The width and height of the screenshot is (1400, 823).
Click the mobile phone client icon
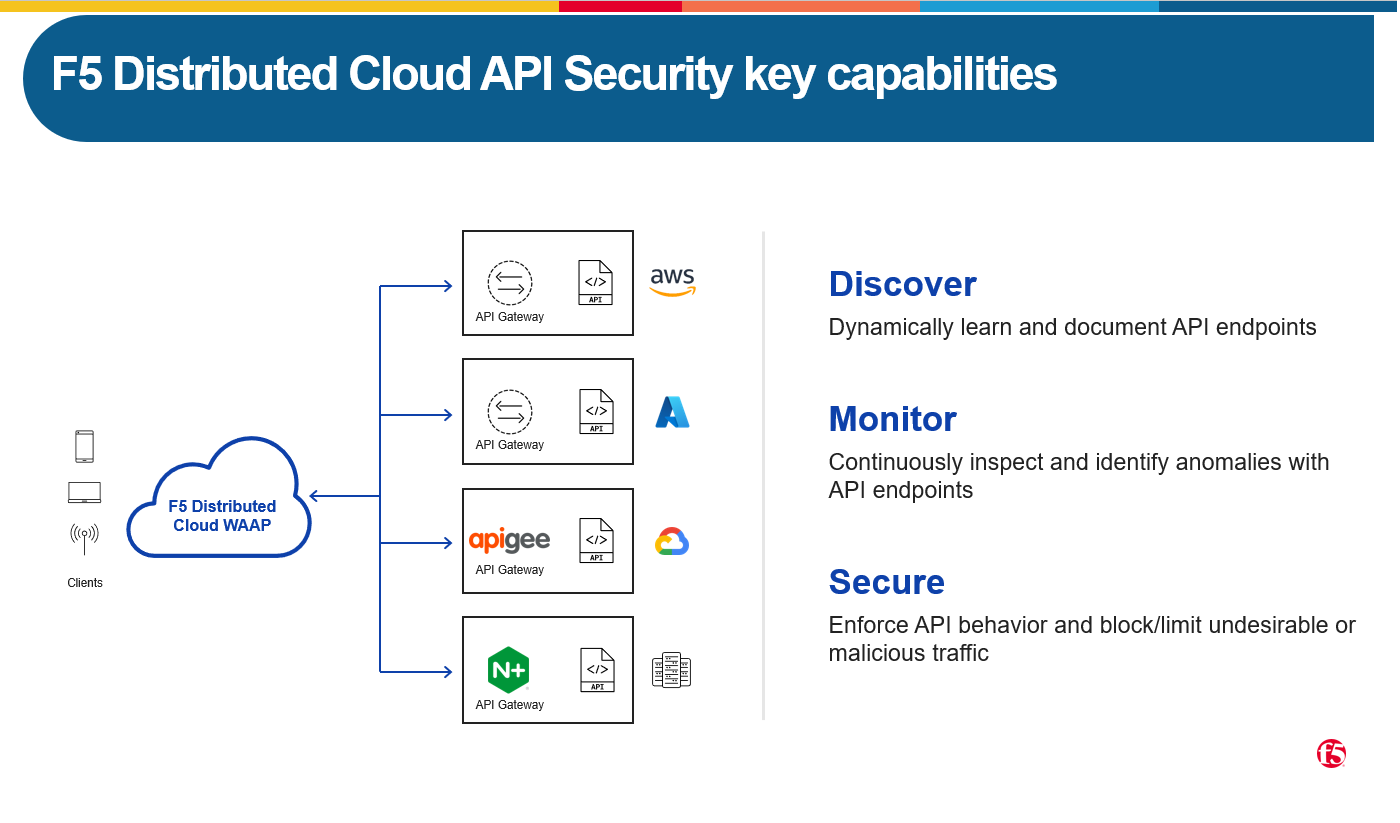coord(84,447)
